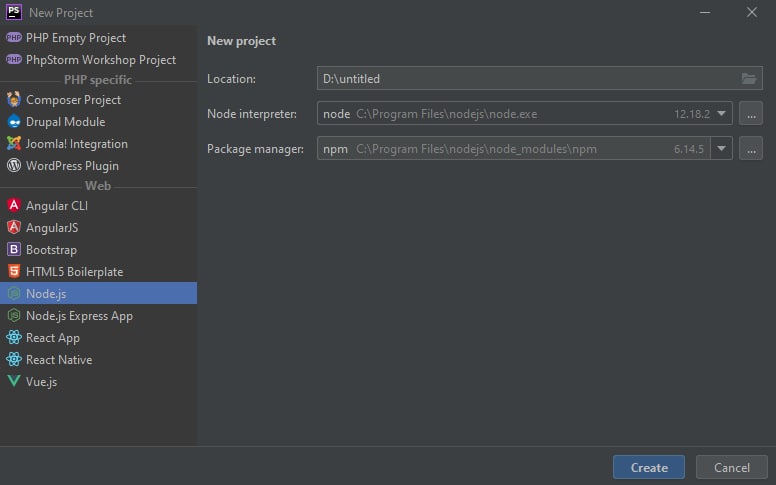Click node version 12.18.2 text
776x485 pixels.
pyautogui.click(x=692, y=114)
